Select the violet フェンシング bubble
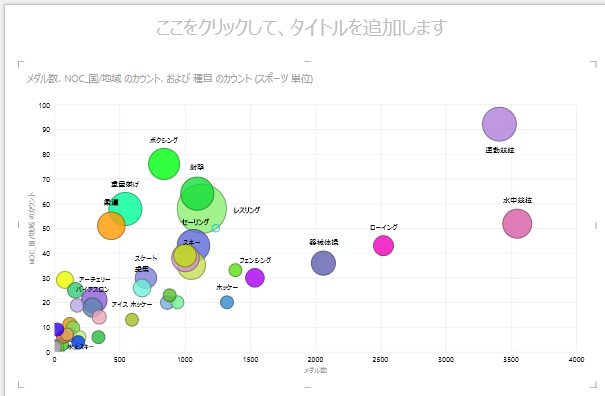 [x=255, y=278]
